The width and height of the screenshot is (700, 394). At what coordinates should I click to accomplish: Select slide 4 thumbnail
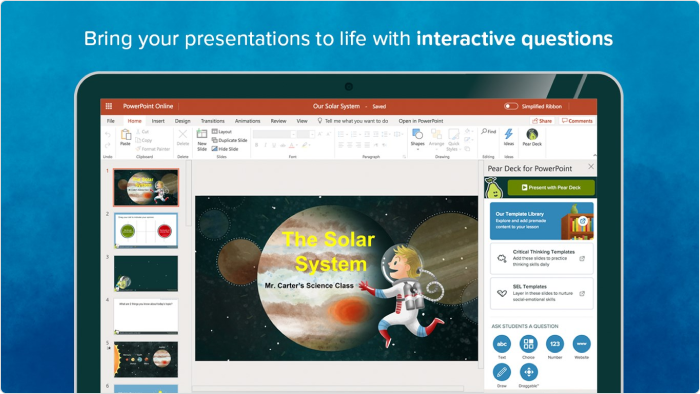click(x=146, y=316)
